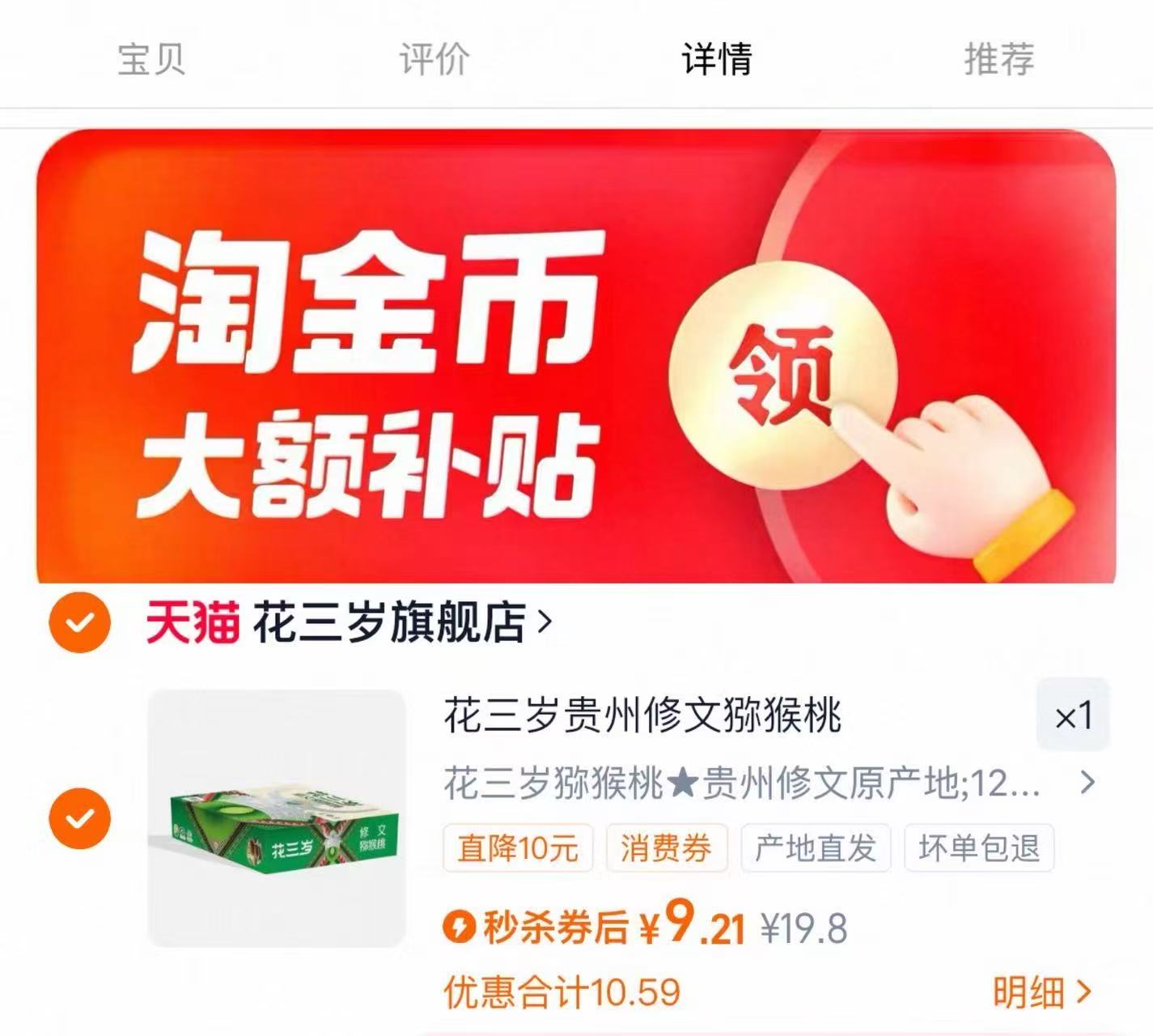Select the 详情 tab

[717, 59]
